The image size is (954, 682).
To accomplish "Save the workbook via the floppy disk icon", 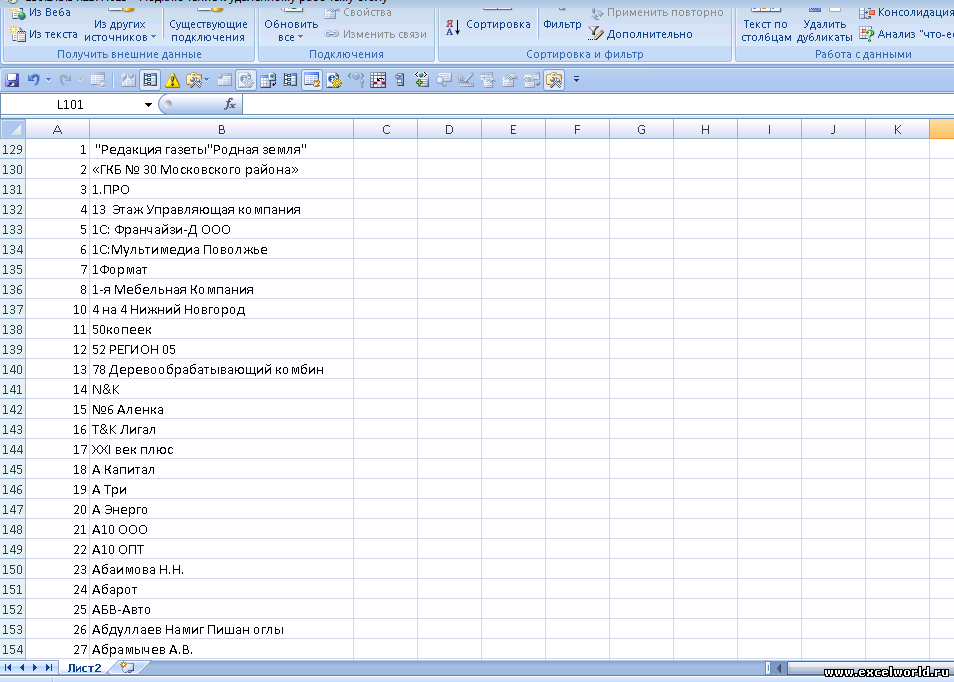I will pyautogui.click(x=12, y=80).
